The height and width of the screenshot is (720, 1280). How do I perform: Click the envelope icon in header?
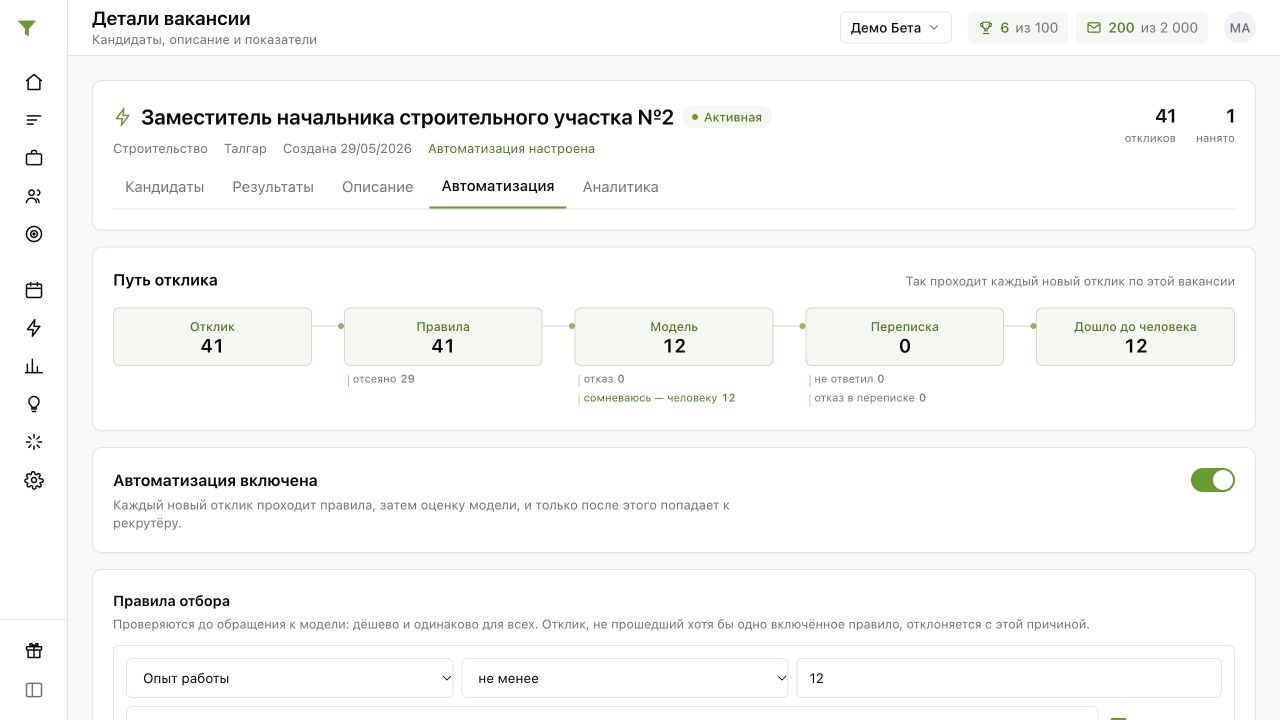(1094, 28)
